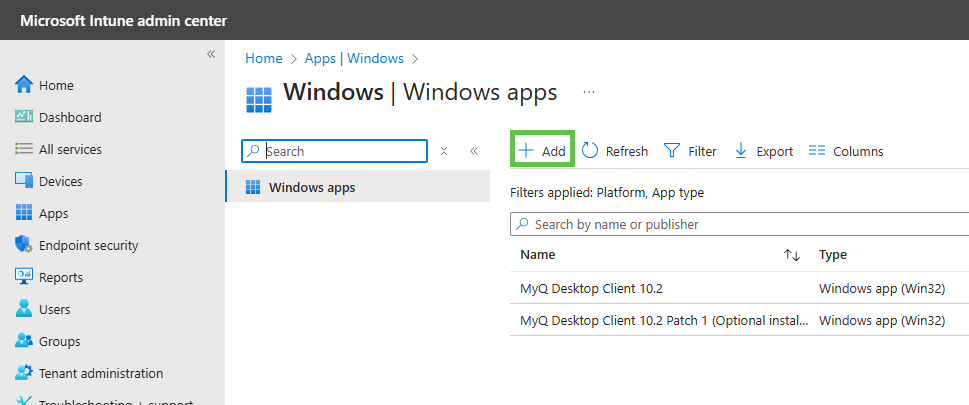Open MyQ Desktop Client 10.2 app
Image resolution: width=969 pixels, height=405 pixels.
[x=591, y=288]
